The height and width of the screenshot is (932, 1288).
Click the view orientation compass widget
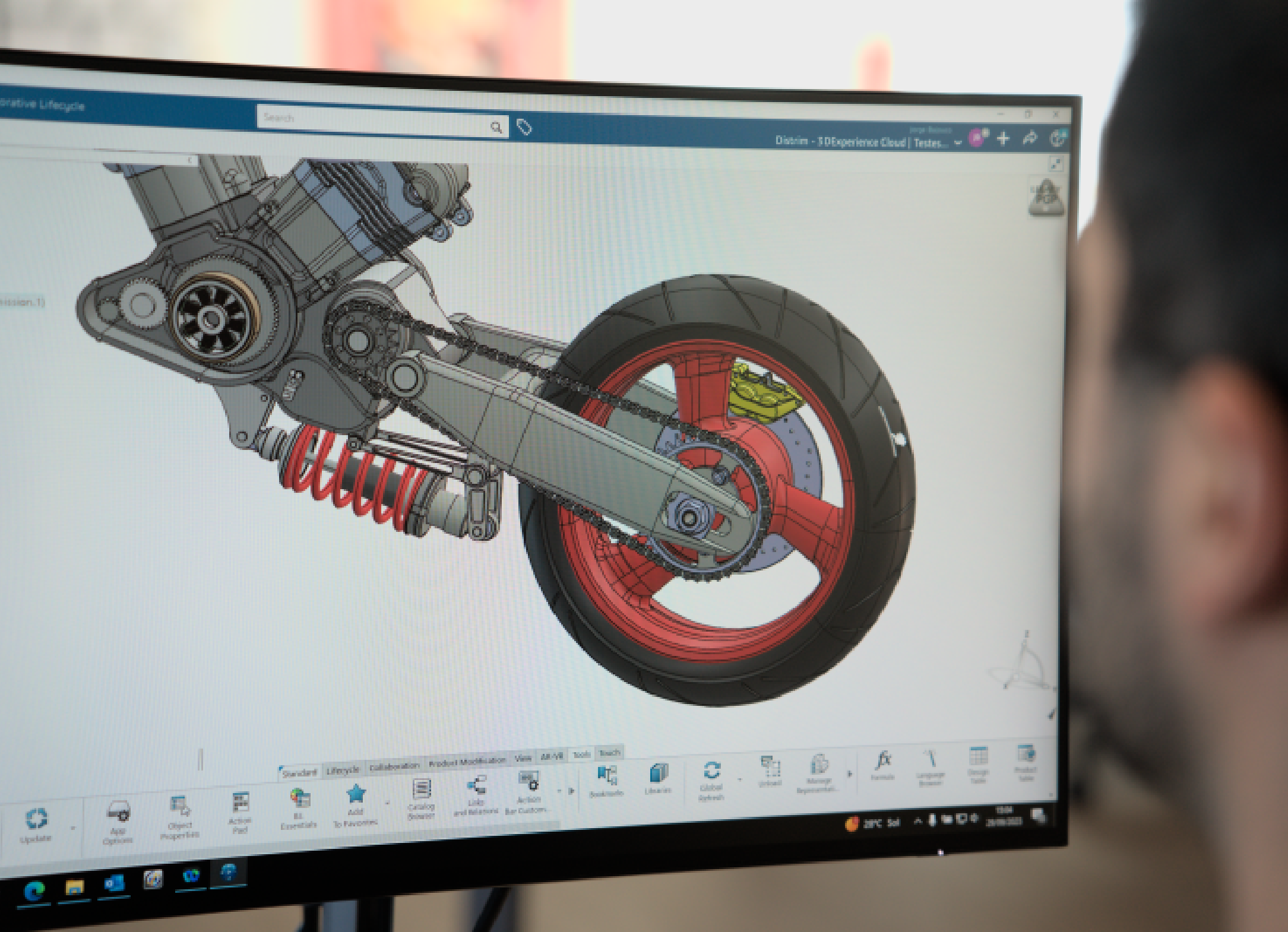pos(1046,197)
